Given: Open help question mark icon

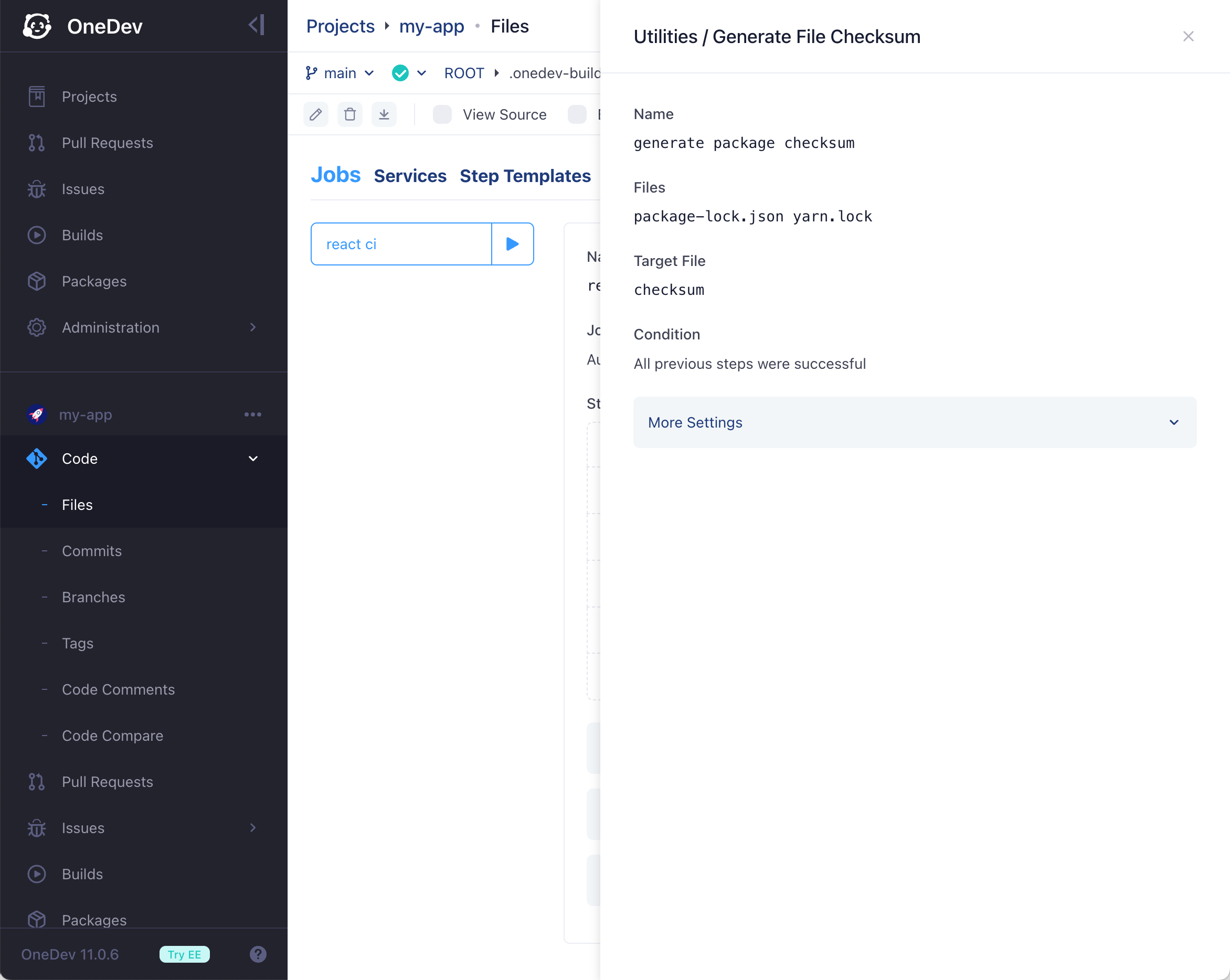Looking at the screenshot, I should pyautogui.click(x=258, y=954).
